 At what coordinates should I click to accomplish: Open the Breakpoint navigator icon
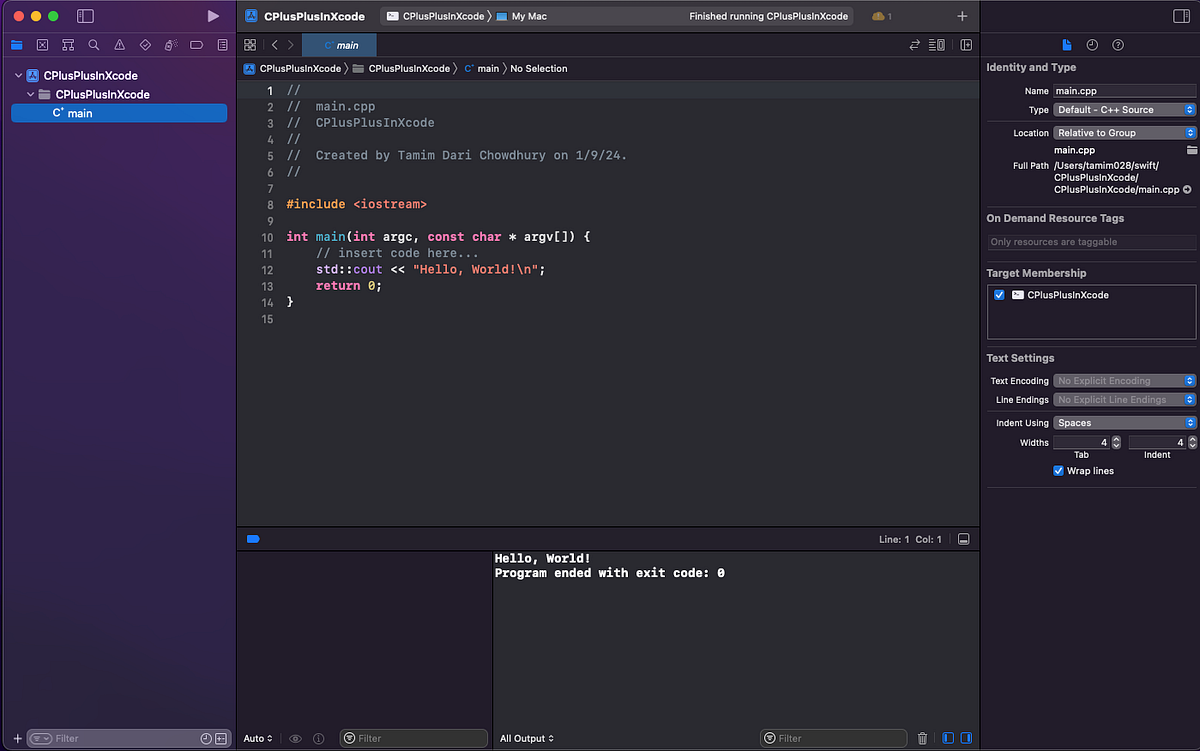pyautogui.click(x=198, y=44)
